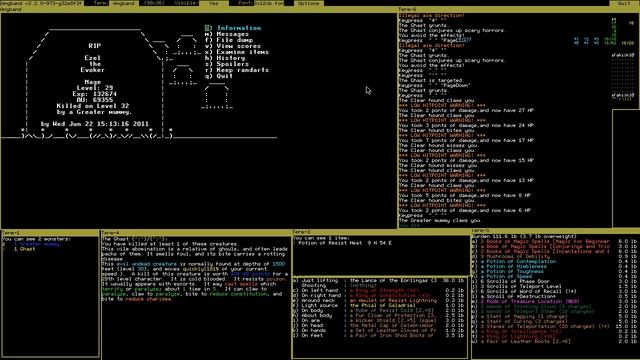
Task: Click Scrolls of Word of Recall row
Action: (x=554, y=291)
